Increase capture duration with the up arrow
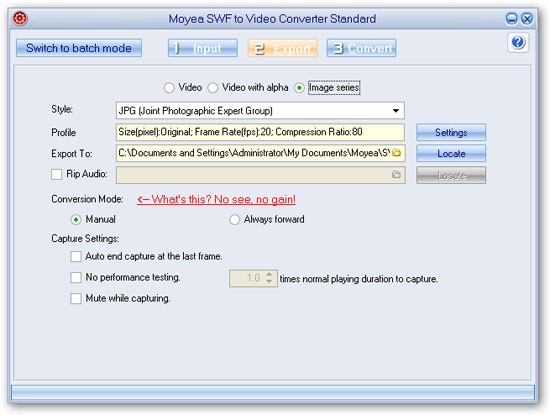 (x=269, y=275)
